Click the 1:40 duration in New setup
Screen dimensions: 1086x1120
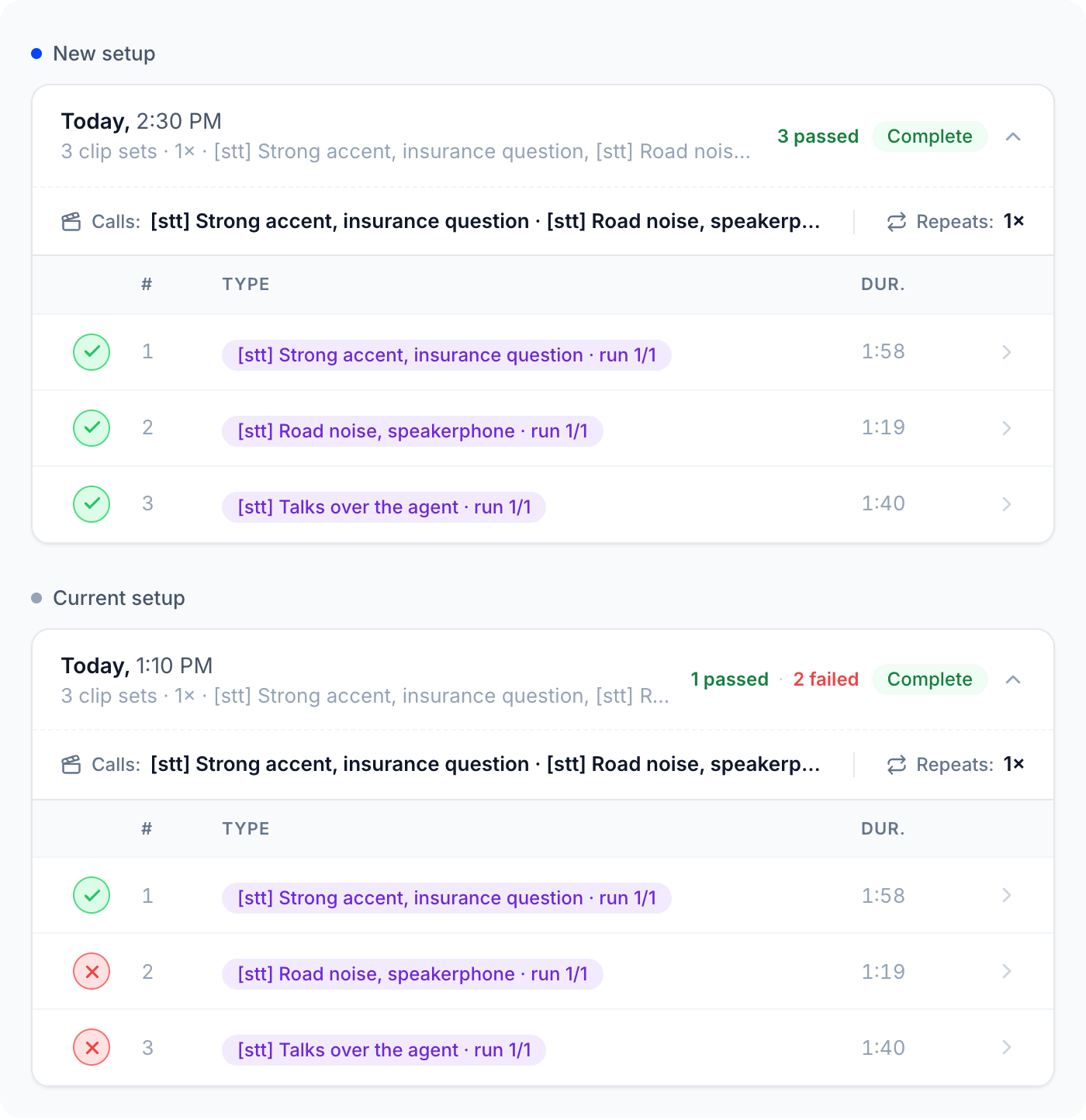pos(883,503)
